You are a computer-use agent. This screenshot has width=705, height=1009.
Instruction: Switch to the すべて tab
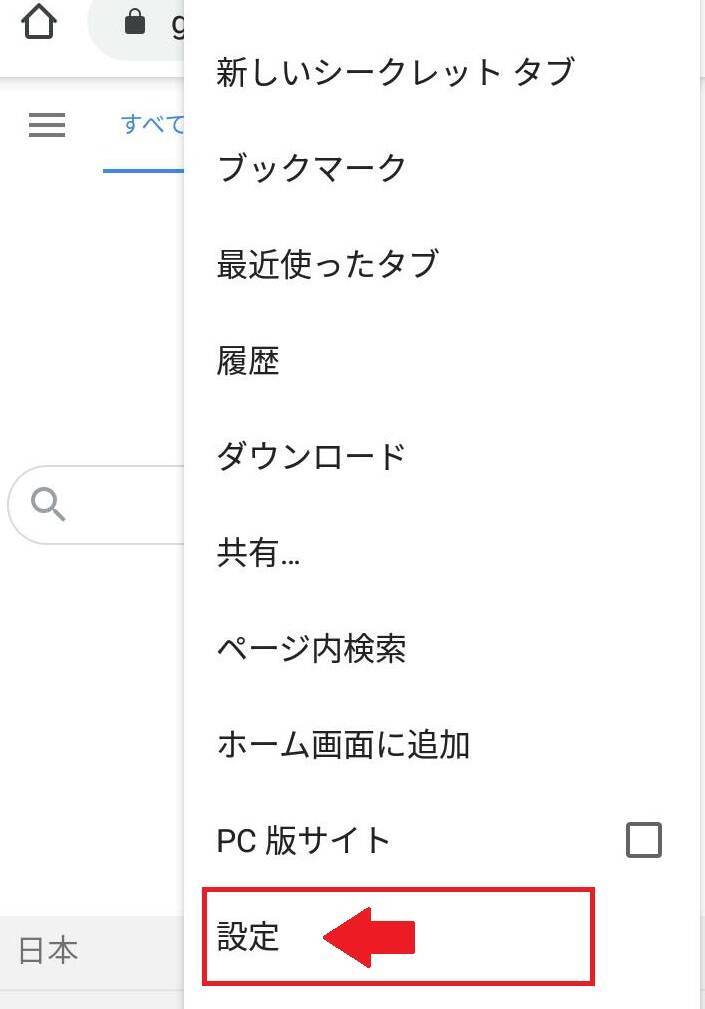pos(152,125)
